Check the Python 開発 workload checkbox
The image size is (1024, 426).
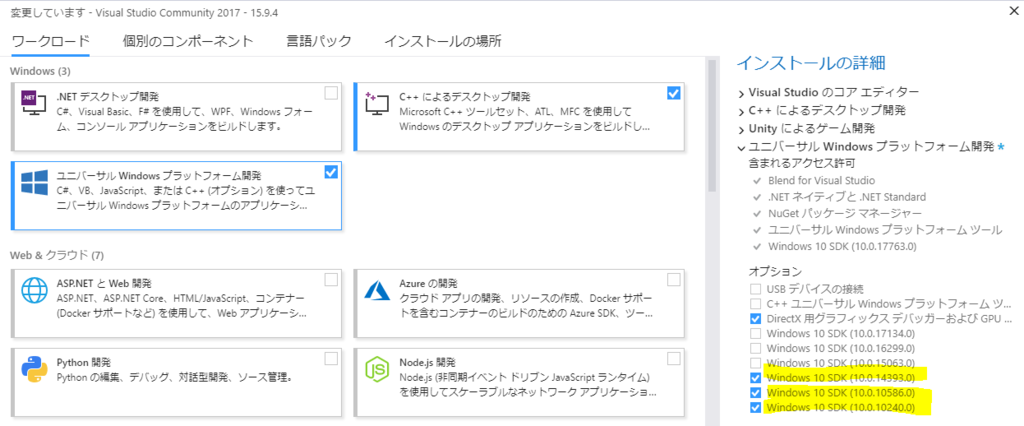click(331, 358)
